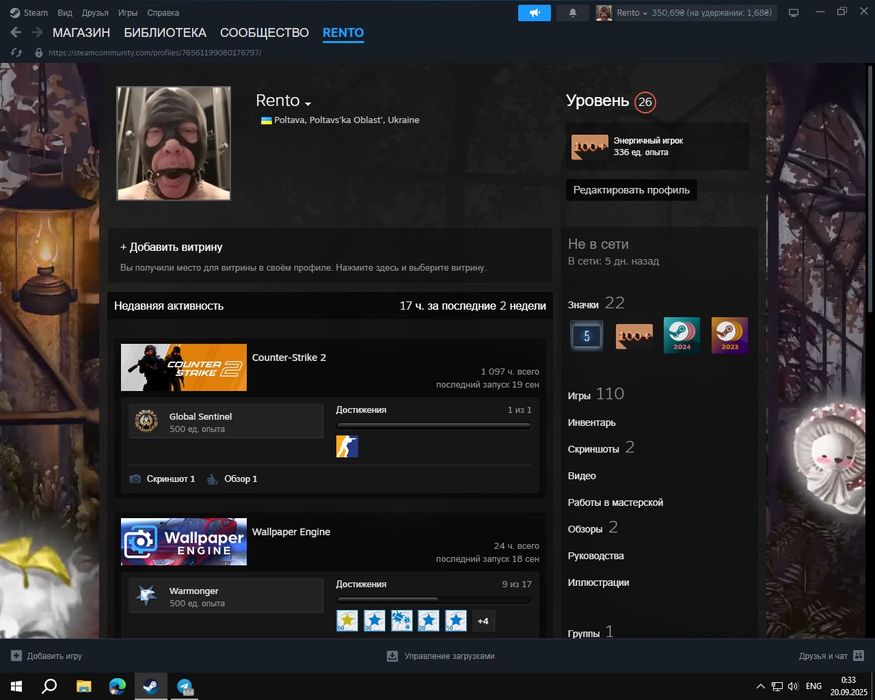Open the Друзья menu
Image resolution: width=875 pixels, height=700 pixels.
[x=95, y=12]
